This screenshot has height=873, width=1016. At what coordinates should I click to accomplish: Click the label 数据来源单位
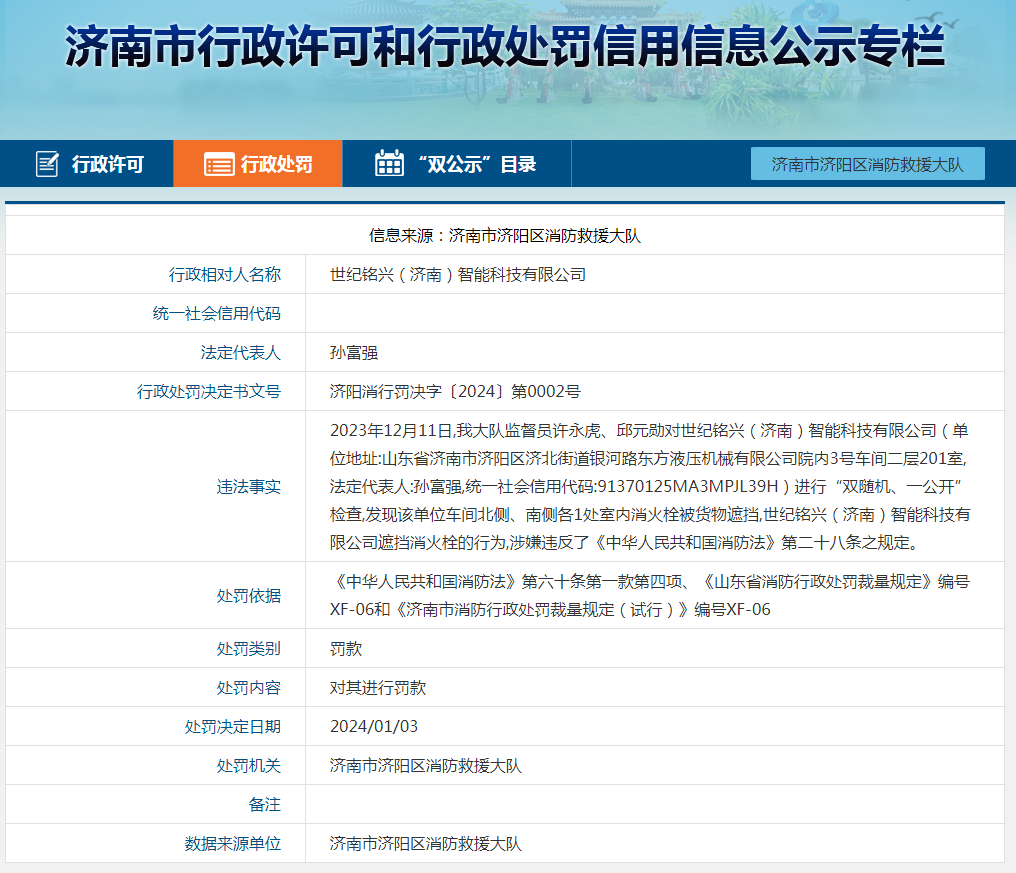pyautogui.click(x=233, y=843)
